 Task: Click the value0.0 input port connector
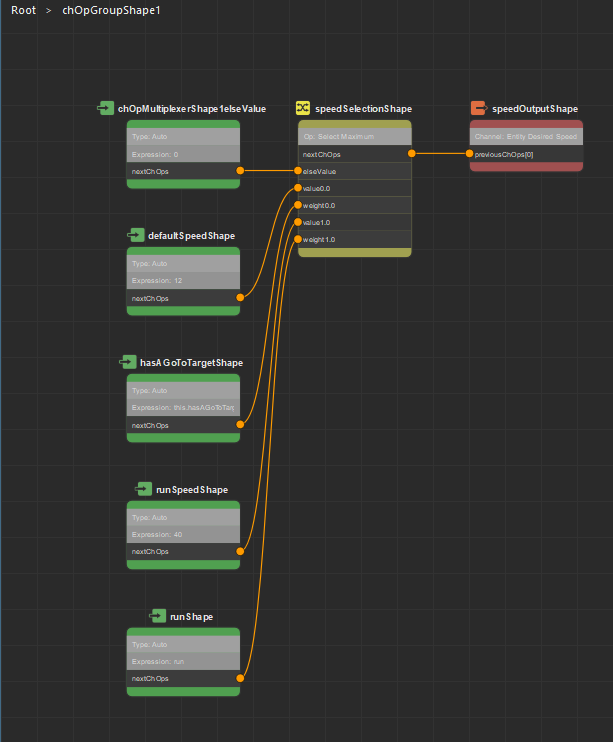[298, 188]
